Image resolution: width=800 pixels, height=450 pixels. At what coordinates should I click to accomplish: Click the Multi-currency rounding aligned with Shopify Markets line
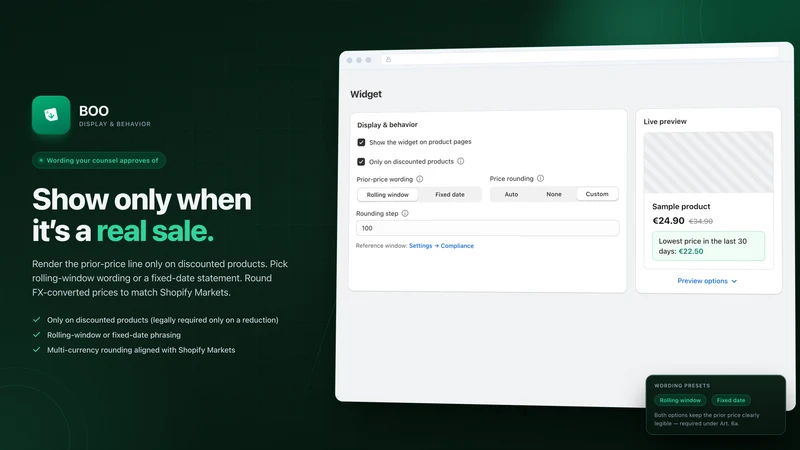point(141,350)
